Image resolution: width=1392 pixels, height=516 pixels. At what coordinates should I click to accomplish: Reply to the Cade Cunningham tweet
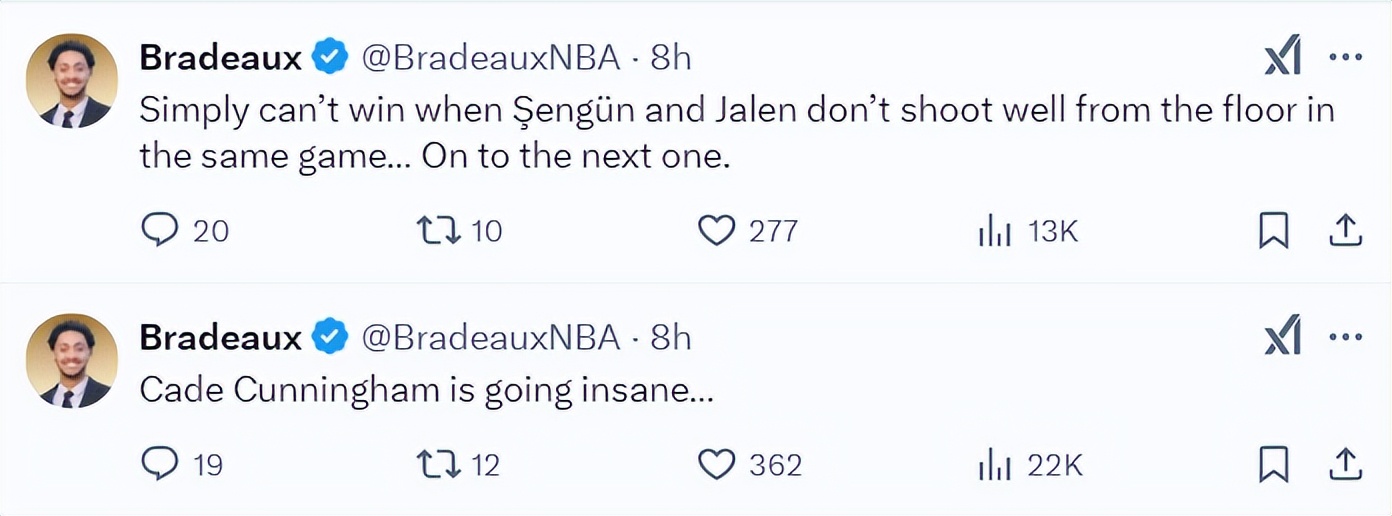(159, 464)
